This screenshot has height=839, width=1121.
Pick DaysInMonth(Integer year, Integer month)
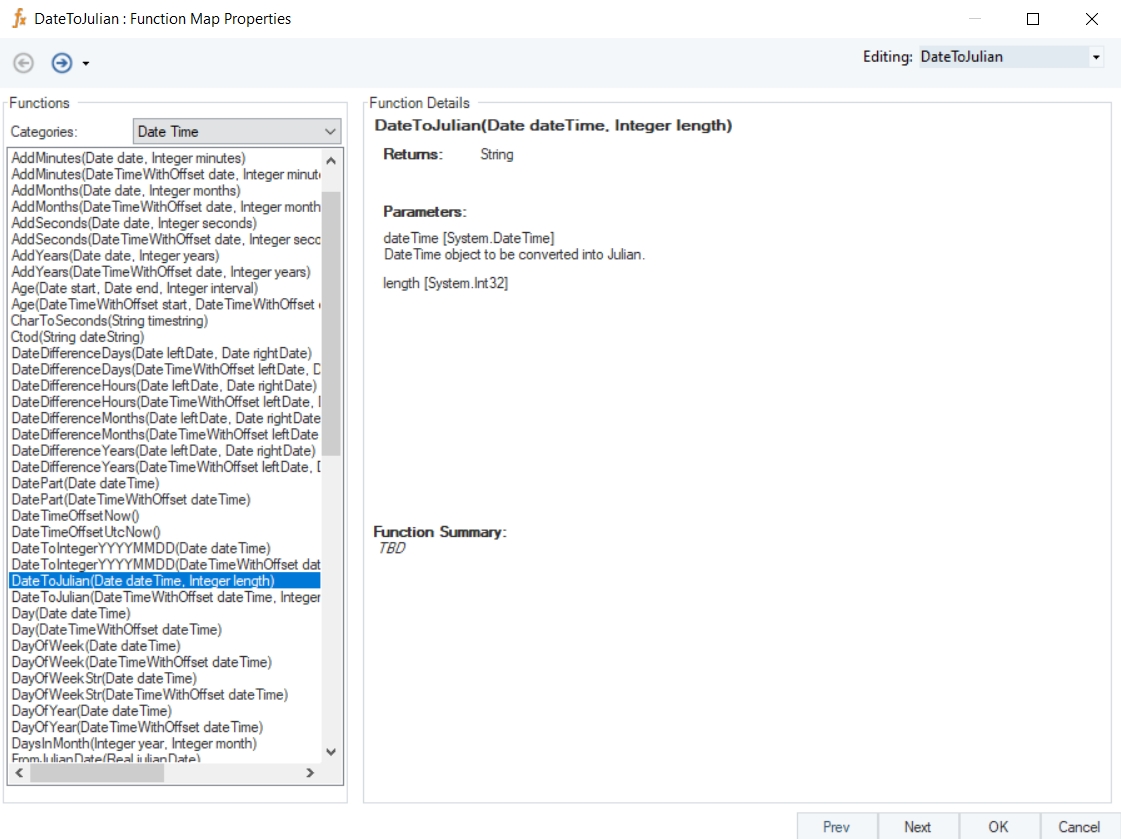[133, 743]
